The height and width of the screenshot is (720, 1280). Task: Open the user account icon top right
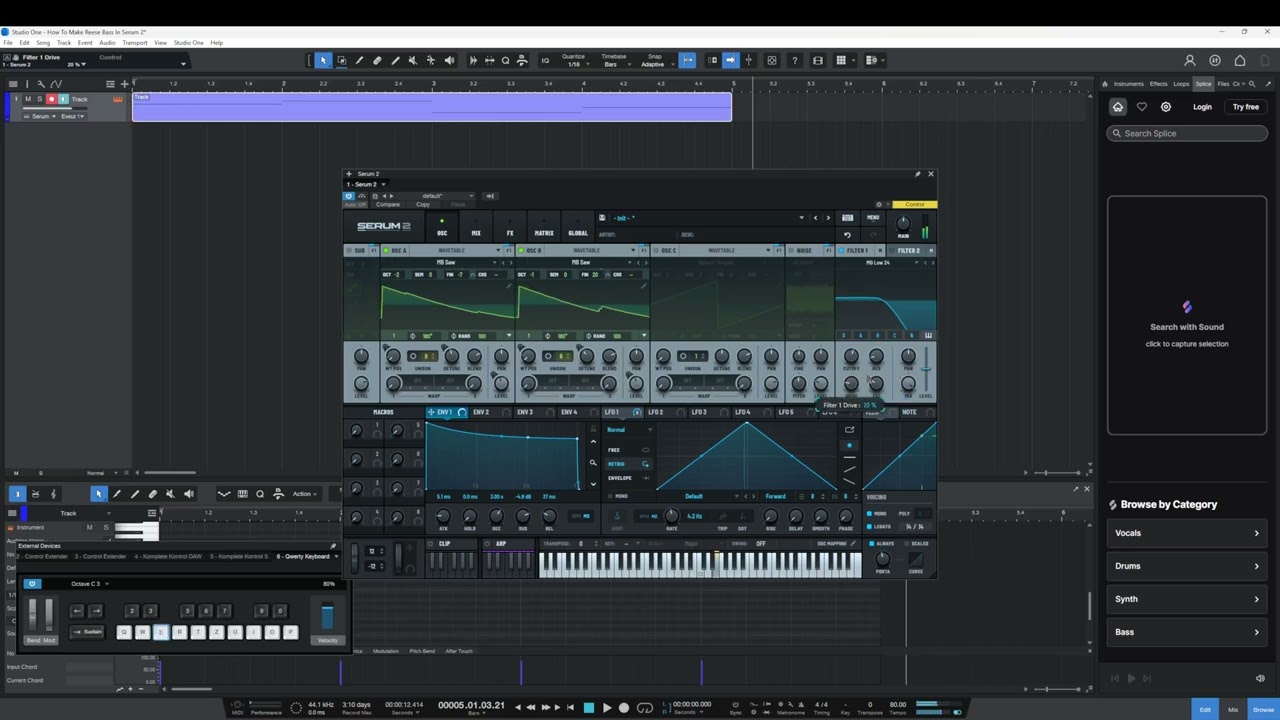(1190, 61)
